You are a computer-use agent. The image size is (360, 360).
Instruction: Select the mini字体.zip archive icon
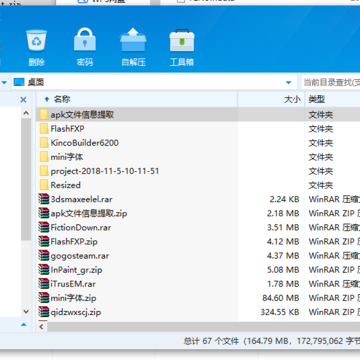44,298
